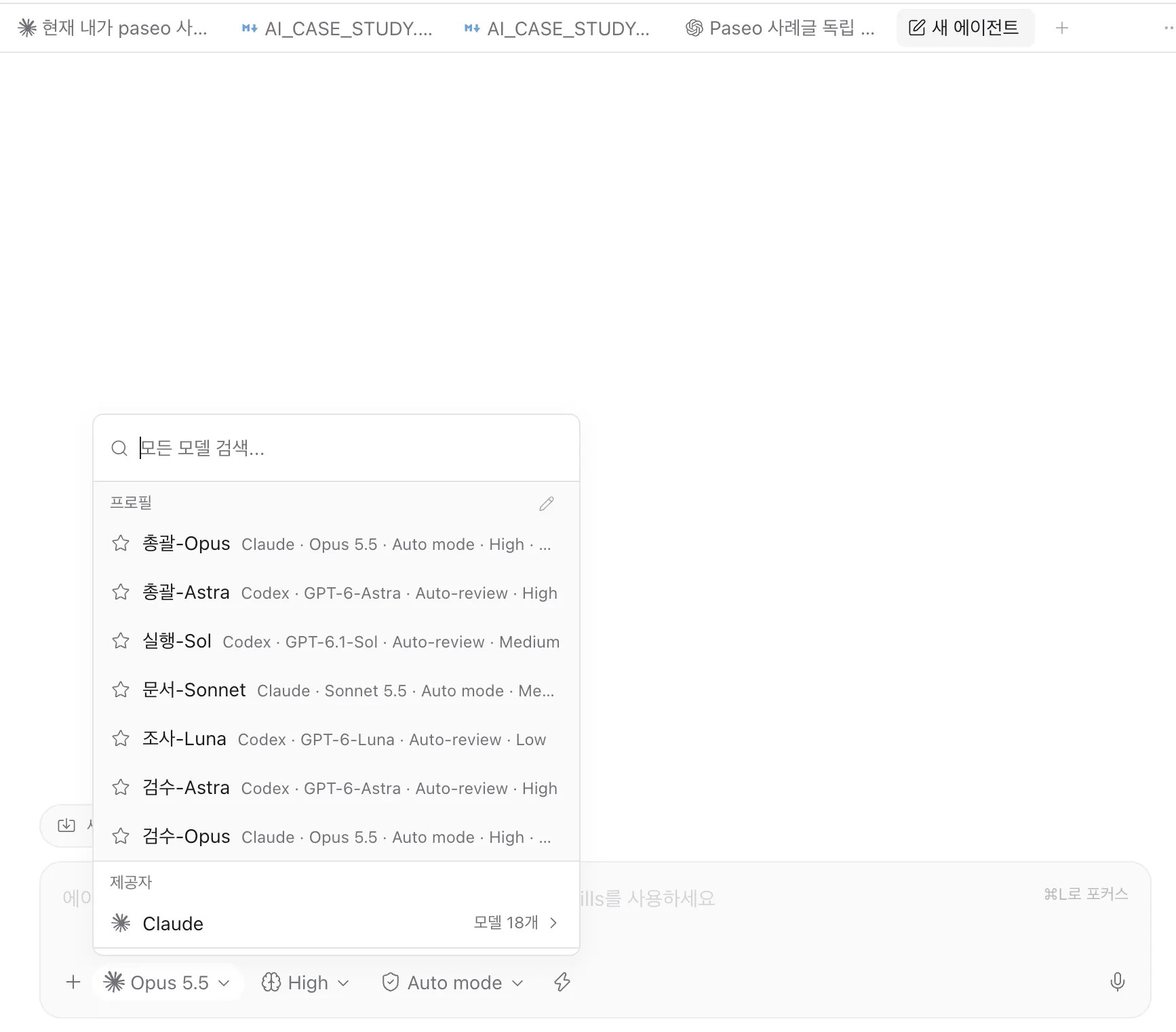
Task: Select the 총괄-Opus profile
Action: point(336,544)
